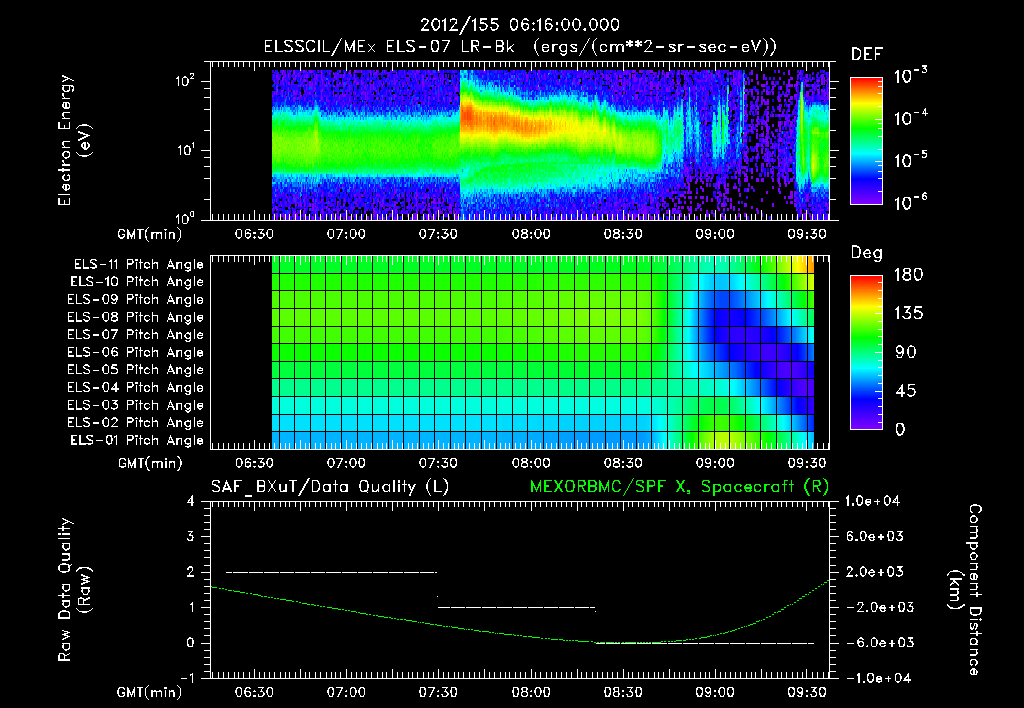Viewport: 1024px width, 708px height.
Task: Click GMT(min) label under the spectrogram
Action: 150,234
